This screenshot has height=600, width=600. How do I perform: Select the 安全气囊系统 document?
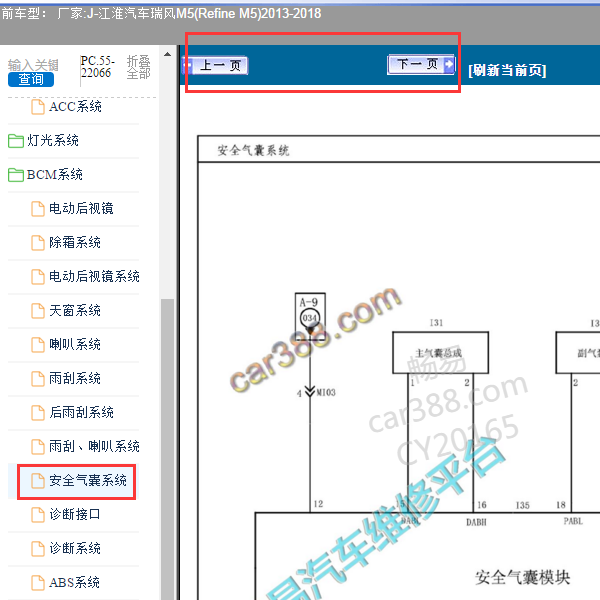(x=88, y=480)
